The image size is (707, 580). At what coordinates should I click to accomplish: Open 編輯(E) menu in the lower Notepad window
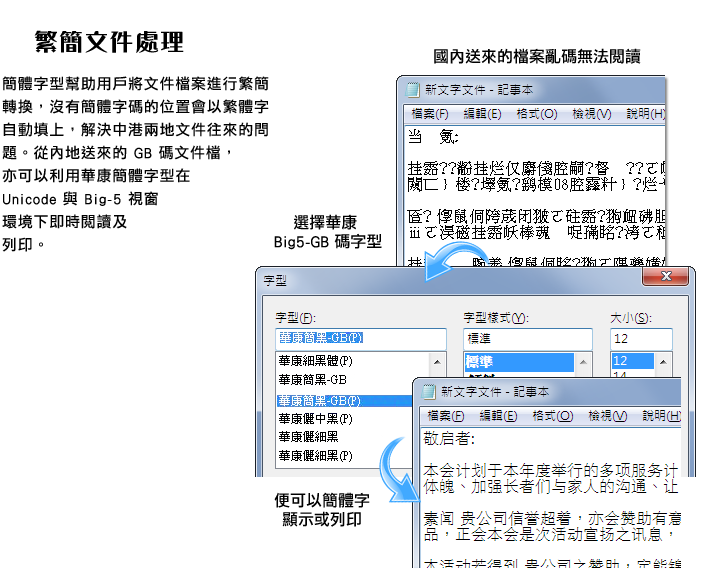pos(498,415)
